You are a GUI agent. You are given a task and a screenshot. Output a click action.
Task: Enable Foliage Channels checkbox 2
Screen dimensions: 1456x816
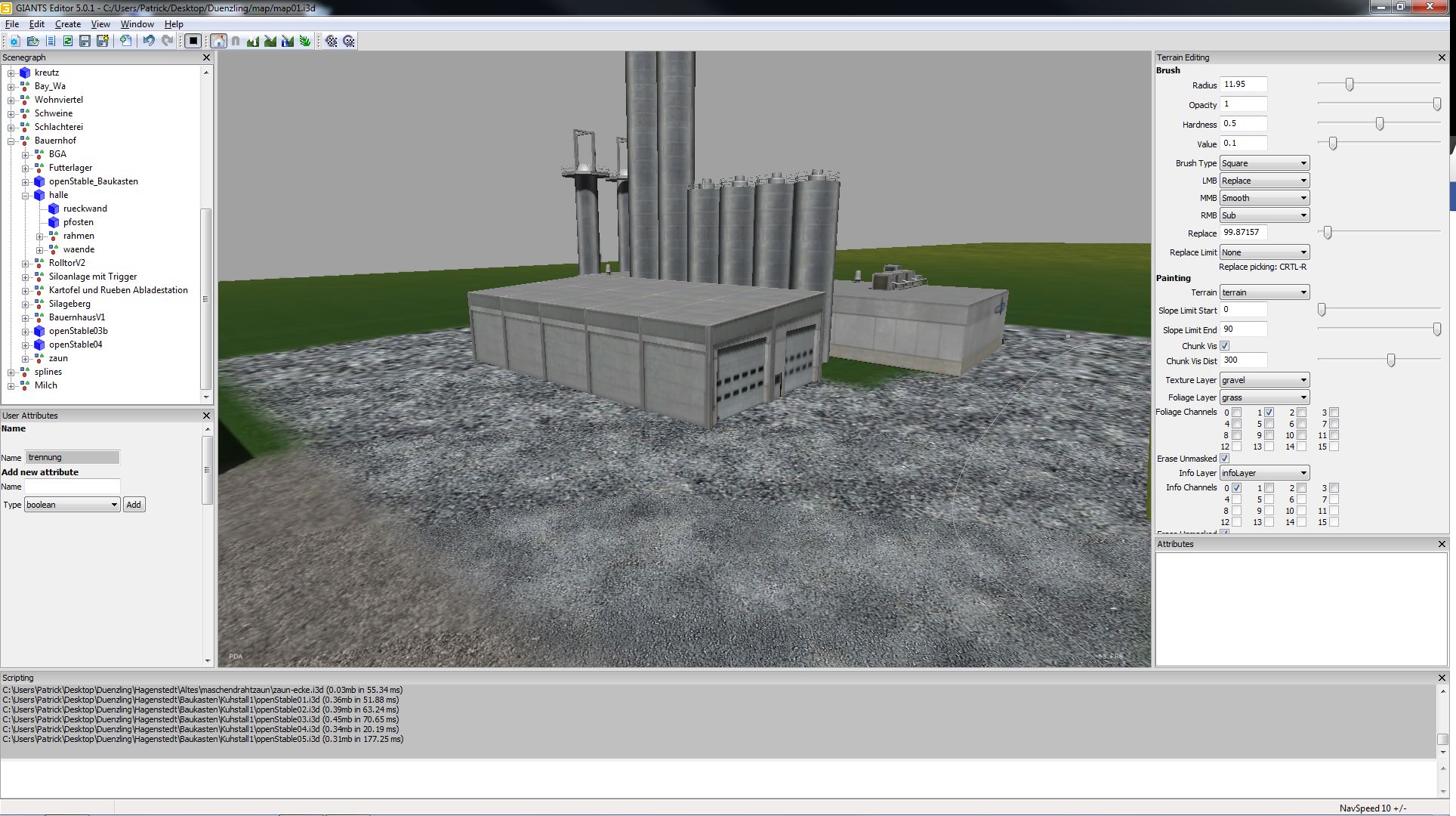coord(1302,413)
